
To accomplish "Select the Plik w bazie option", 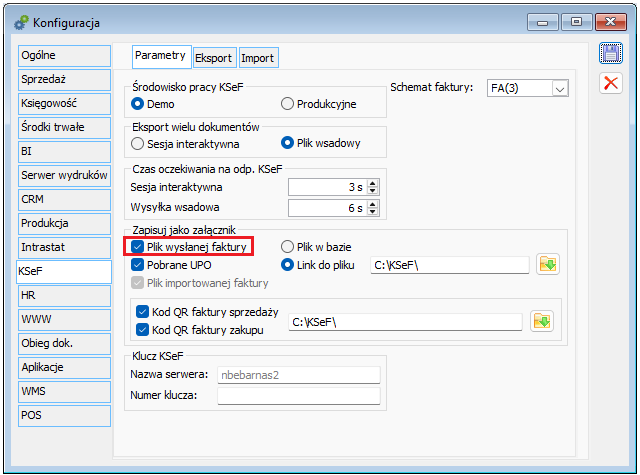I will (288, 246).
